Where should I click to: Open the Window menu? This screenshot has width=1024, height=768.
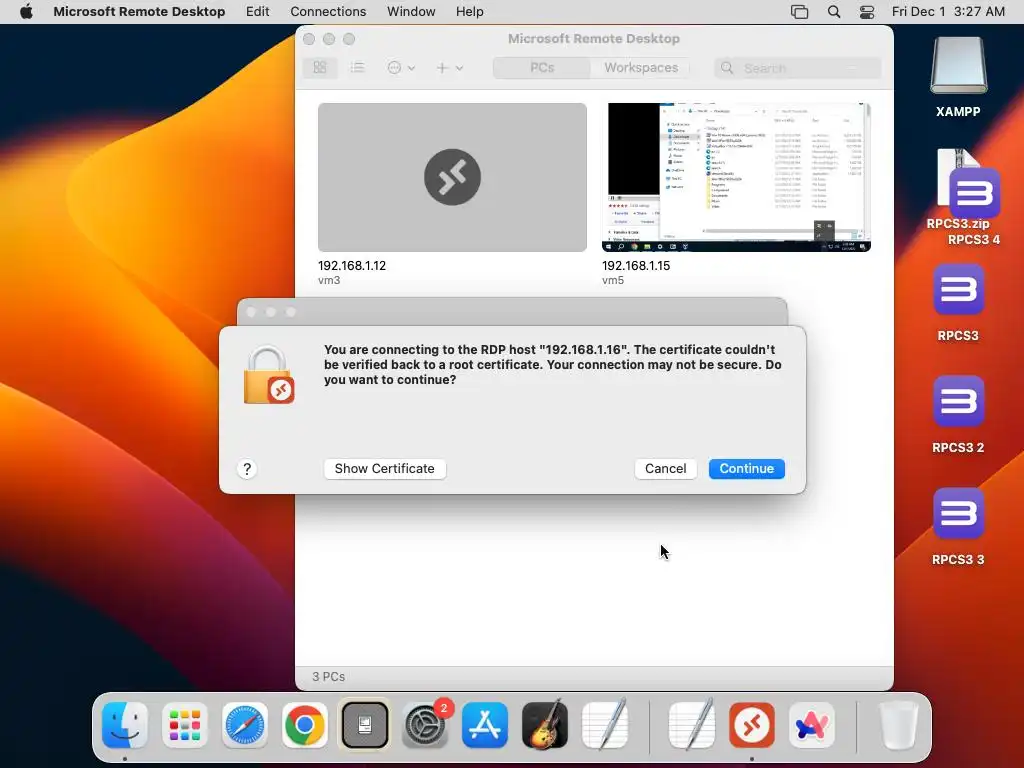(x=411, y=12)
